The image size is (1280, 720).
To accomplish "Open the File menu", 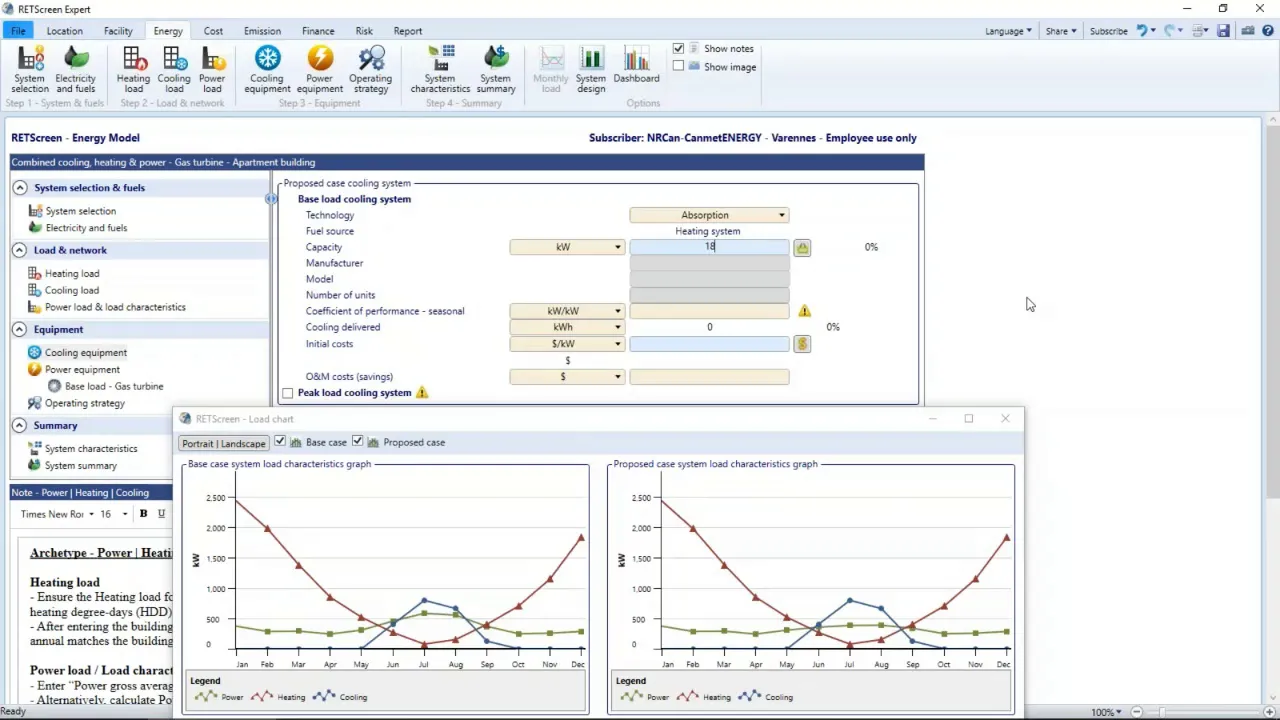I will (x=18, y=31).
